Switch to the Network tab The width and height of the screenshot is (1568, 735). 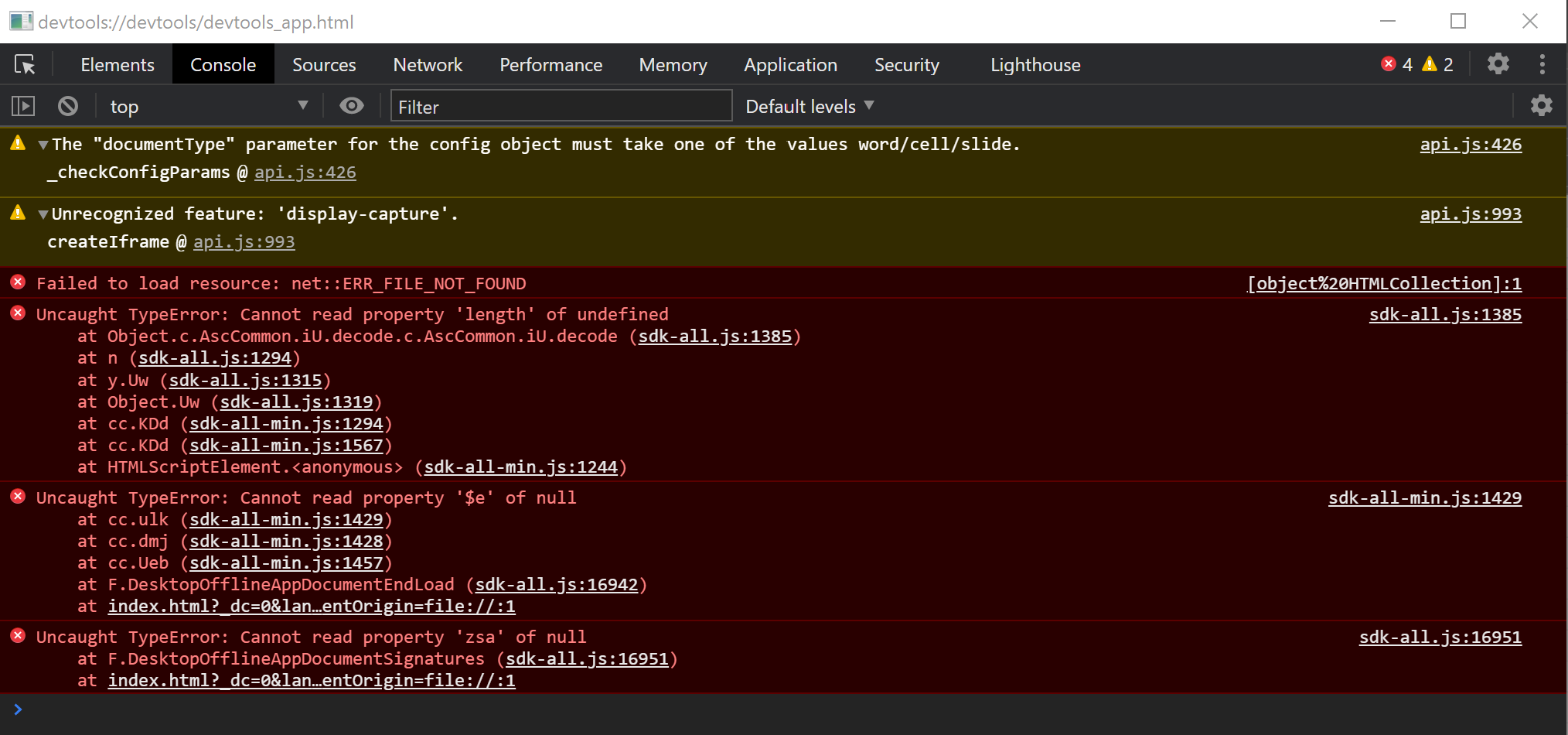[x=428, y=64]
